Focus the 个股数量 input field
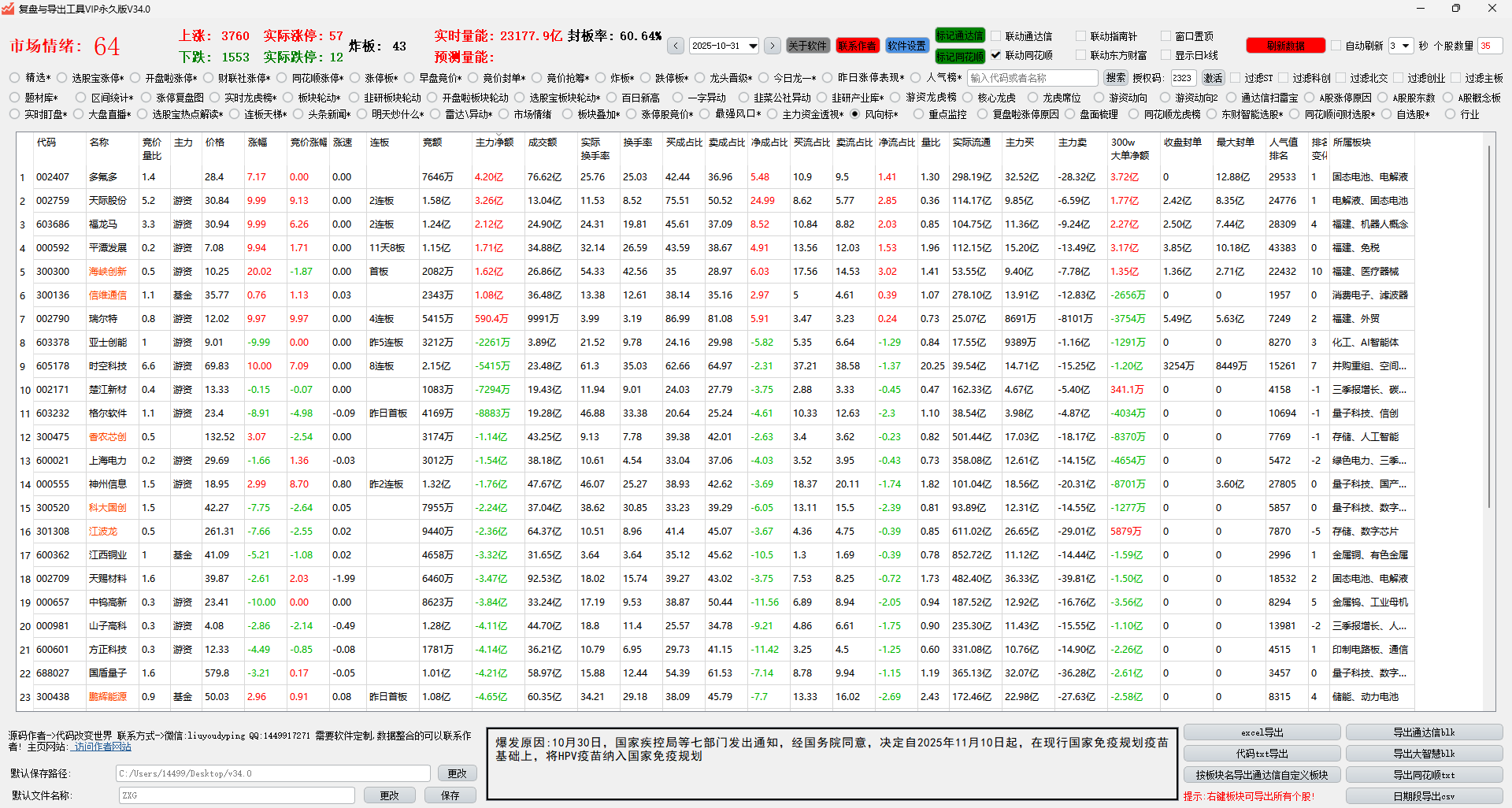Viewport: 1512px width, 808px height. click(1490, 46)
